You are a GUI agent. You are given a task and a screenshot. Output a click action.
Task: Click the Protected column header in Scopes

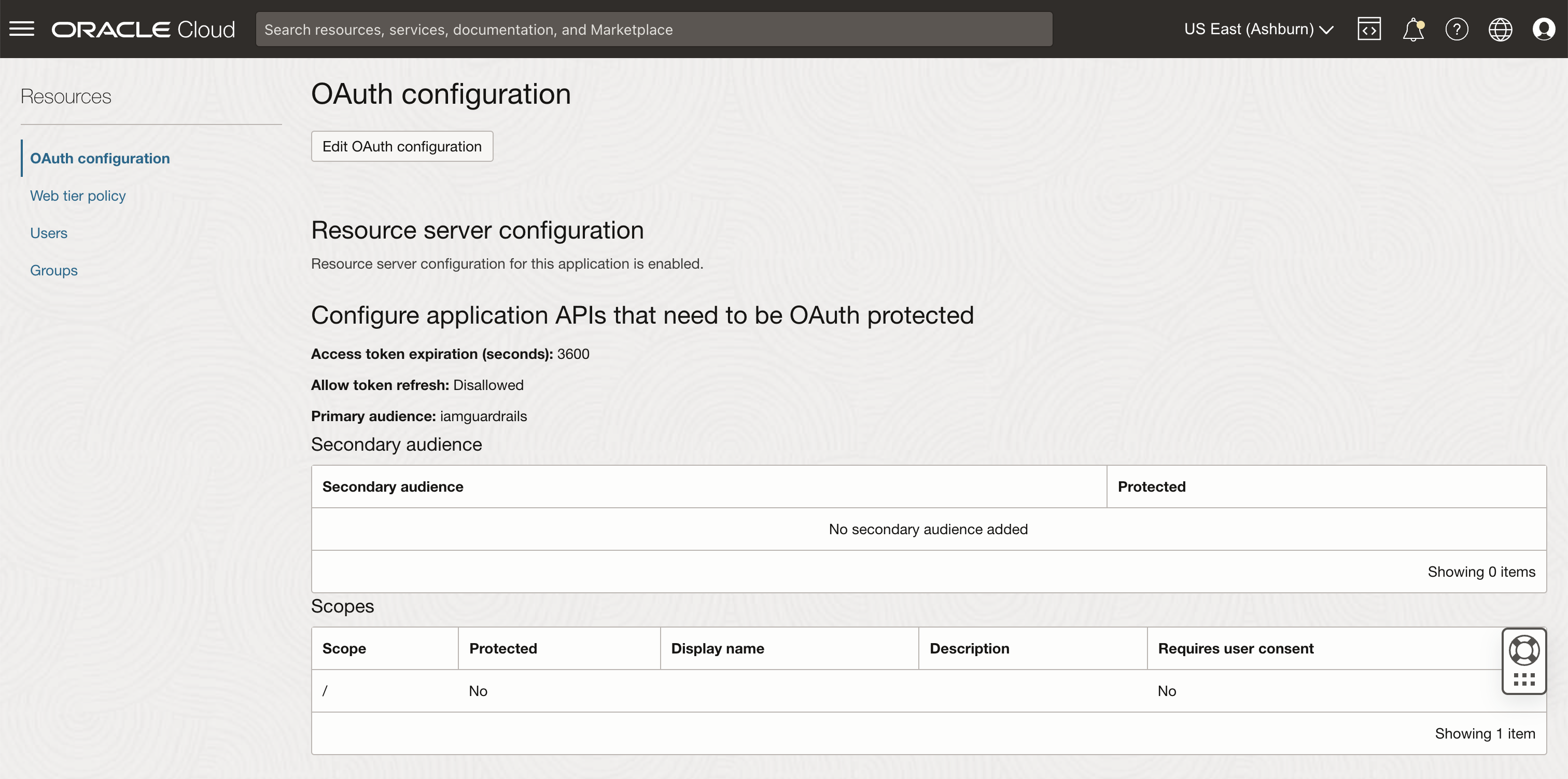(x=503, y=648)
